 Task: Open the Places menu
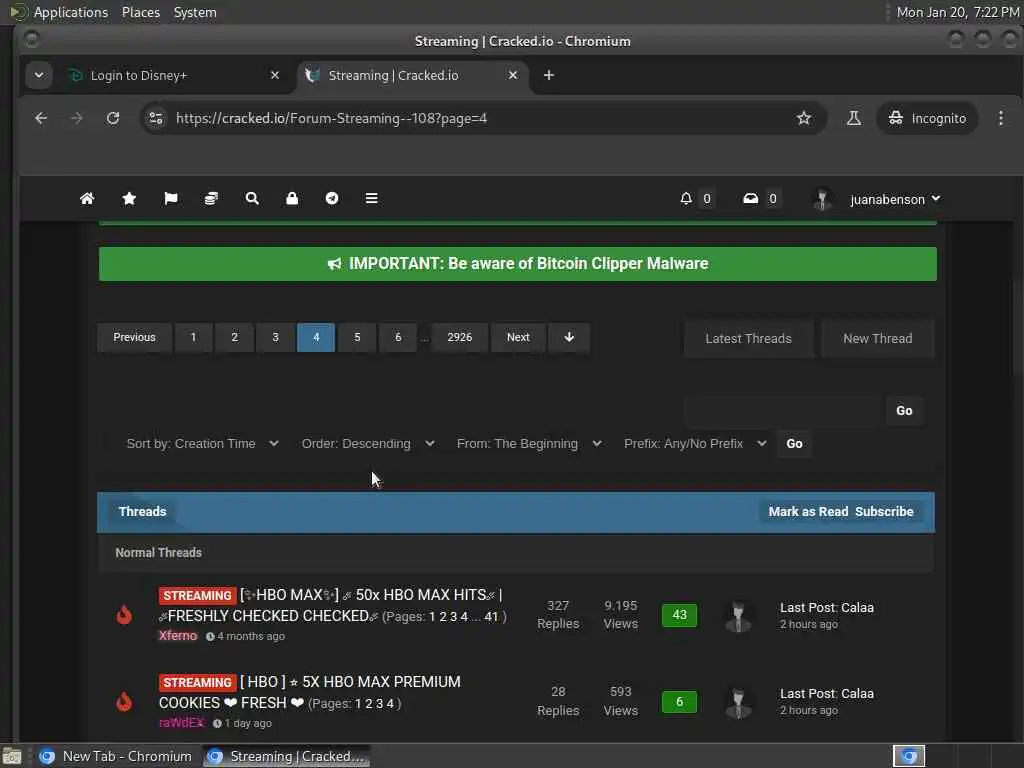(141, 12)
